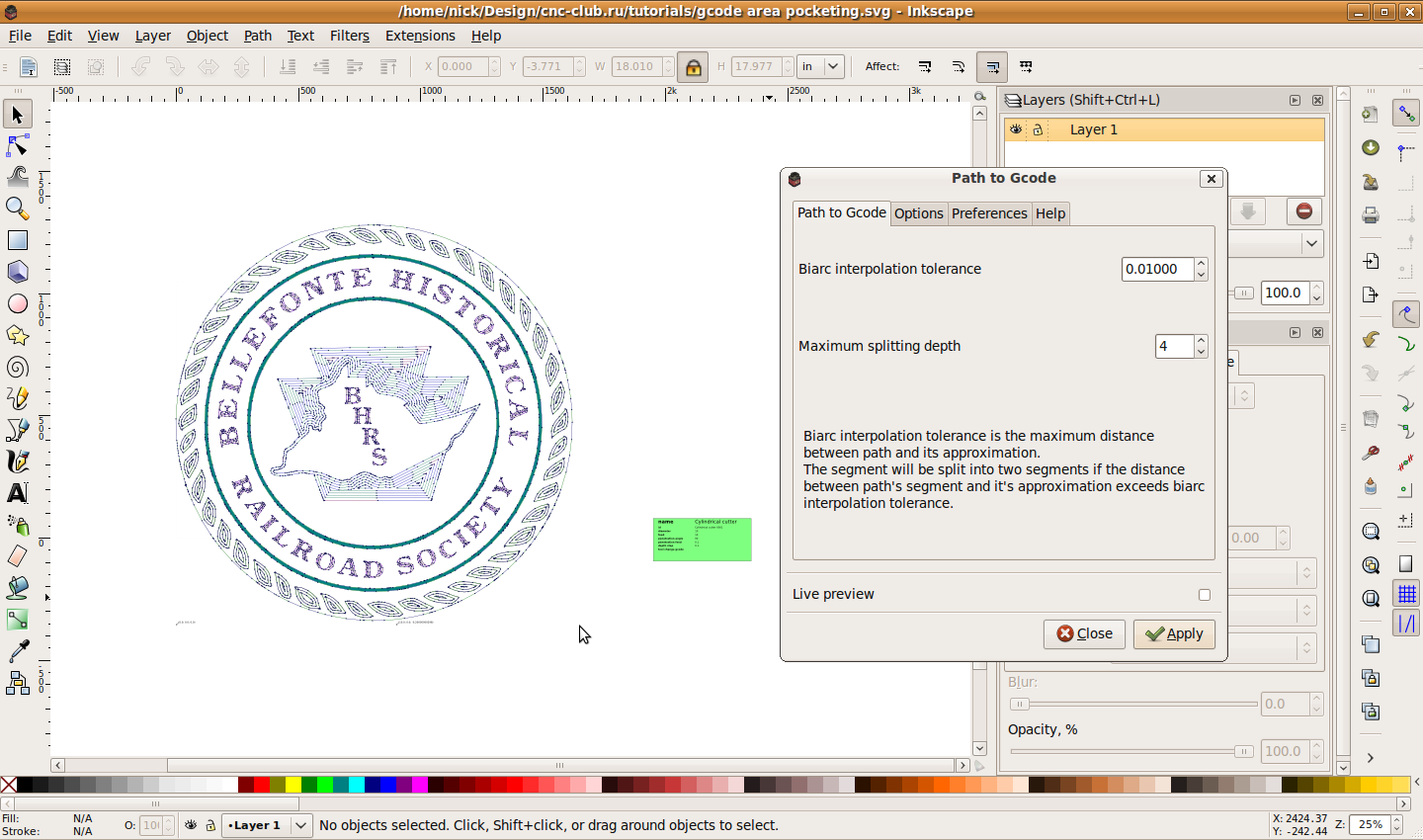Click the Cut scissors icon
This screenshot has width=1423, height=840.
click(x=1371, y=453)
